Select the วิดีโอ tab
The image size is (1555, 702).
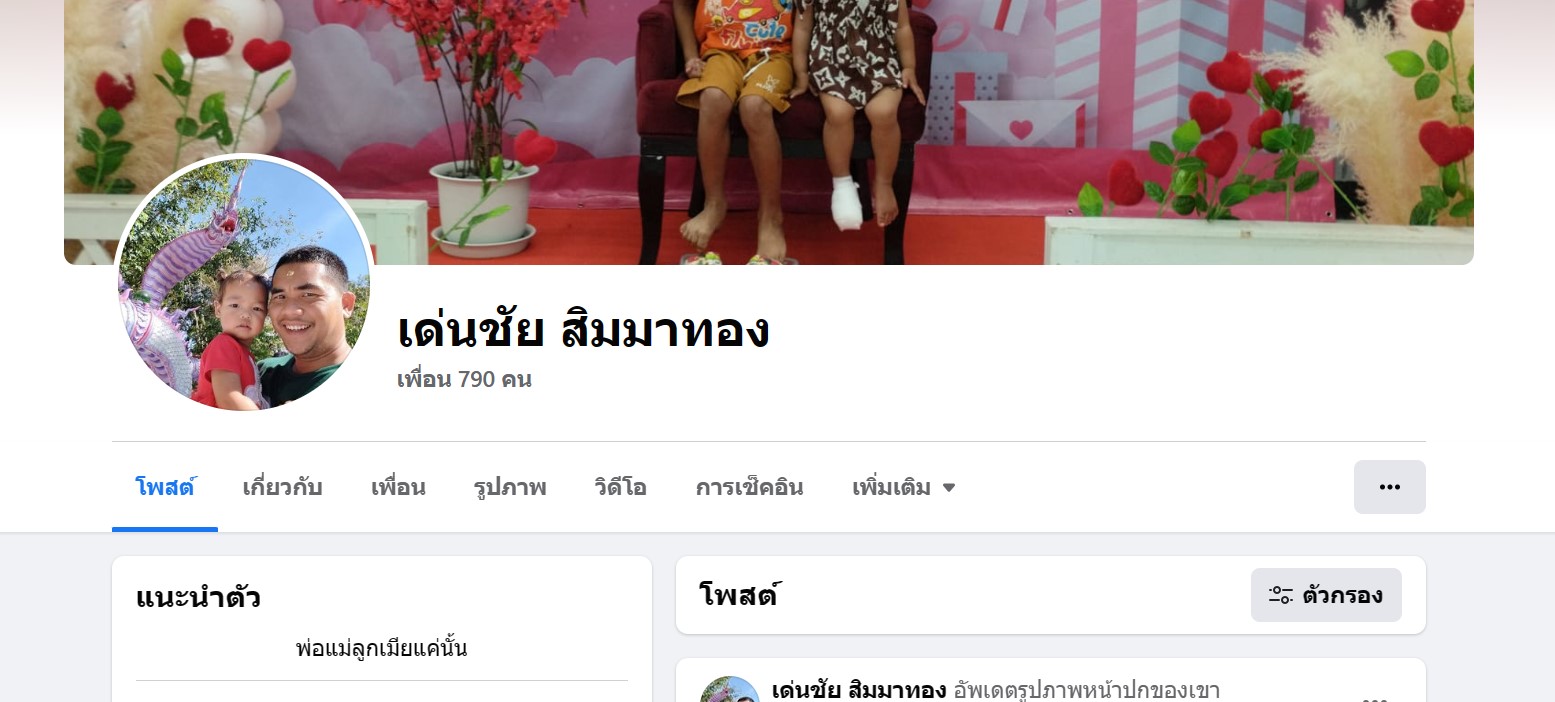pyautogui.click(x=620, y=488)
